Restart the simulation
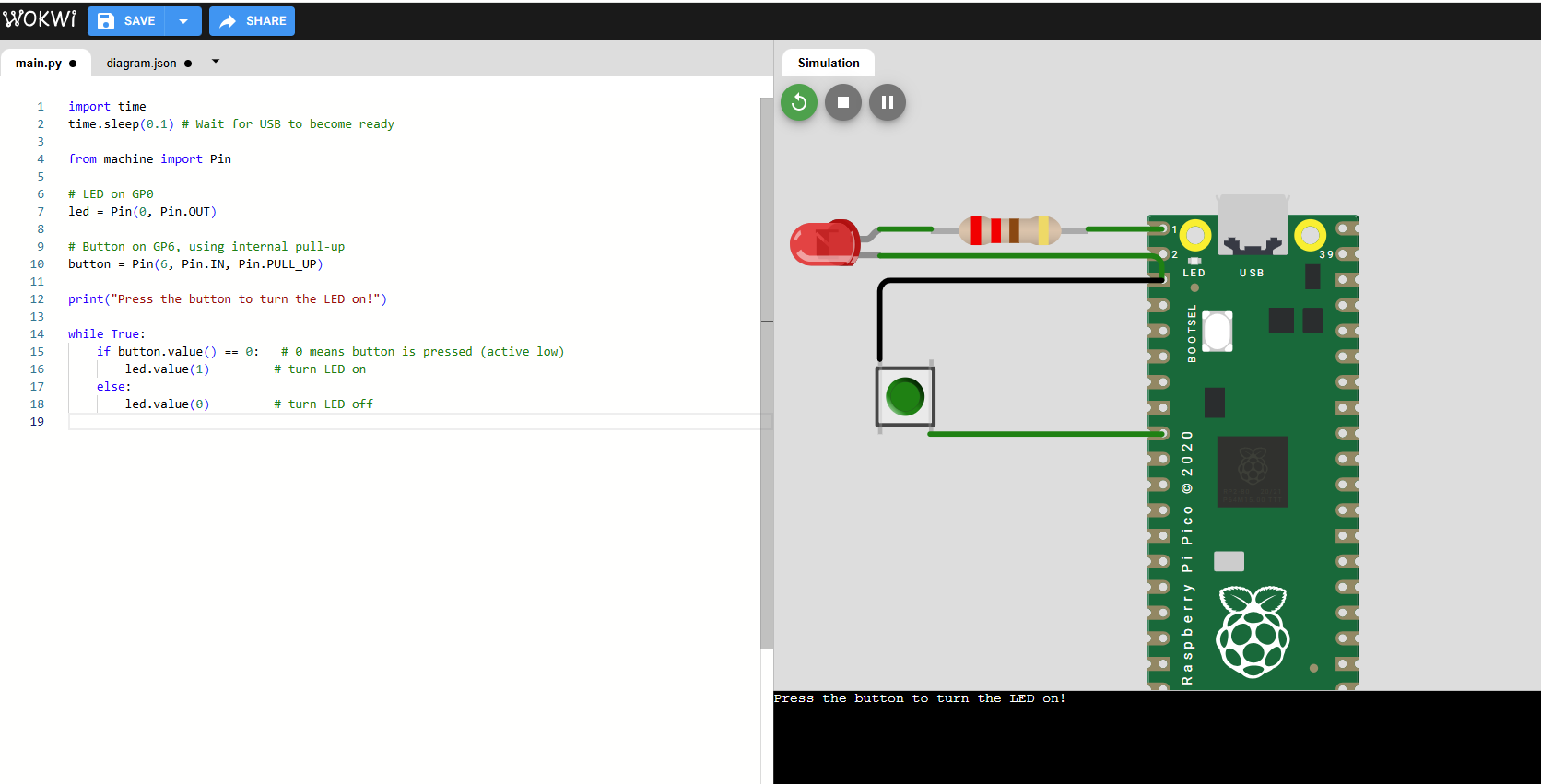1541x784 pixels. [799, 102]
